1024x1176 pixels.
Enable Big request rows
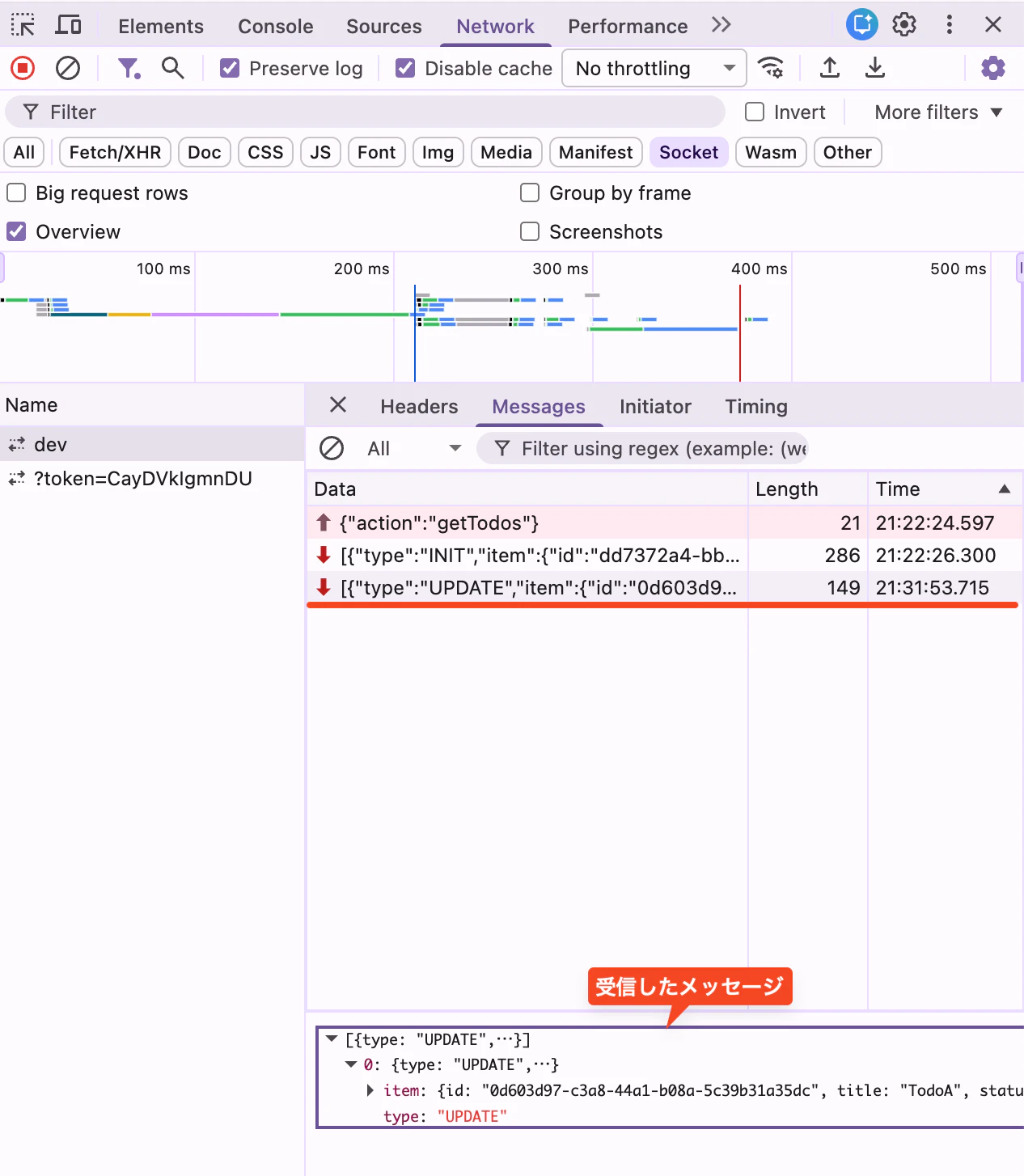coord(16,192)
